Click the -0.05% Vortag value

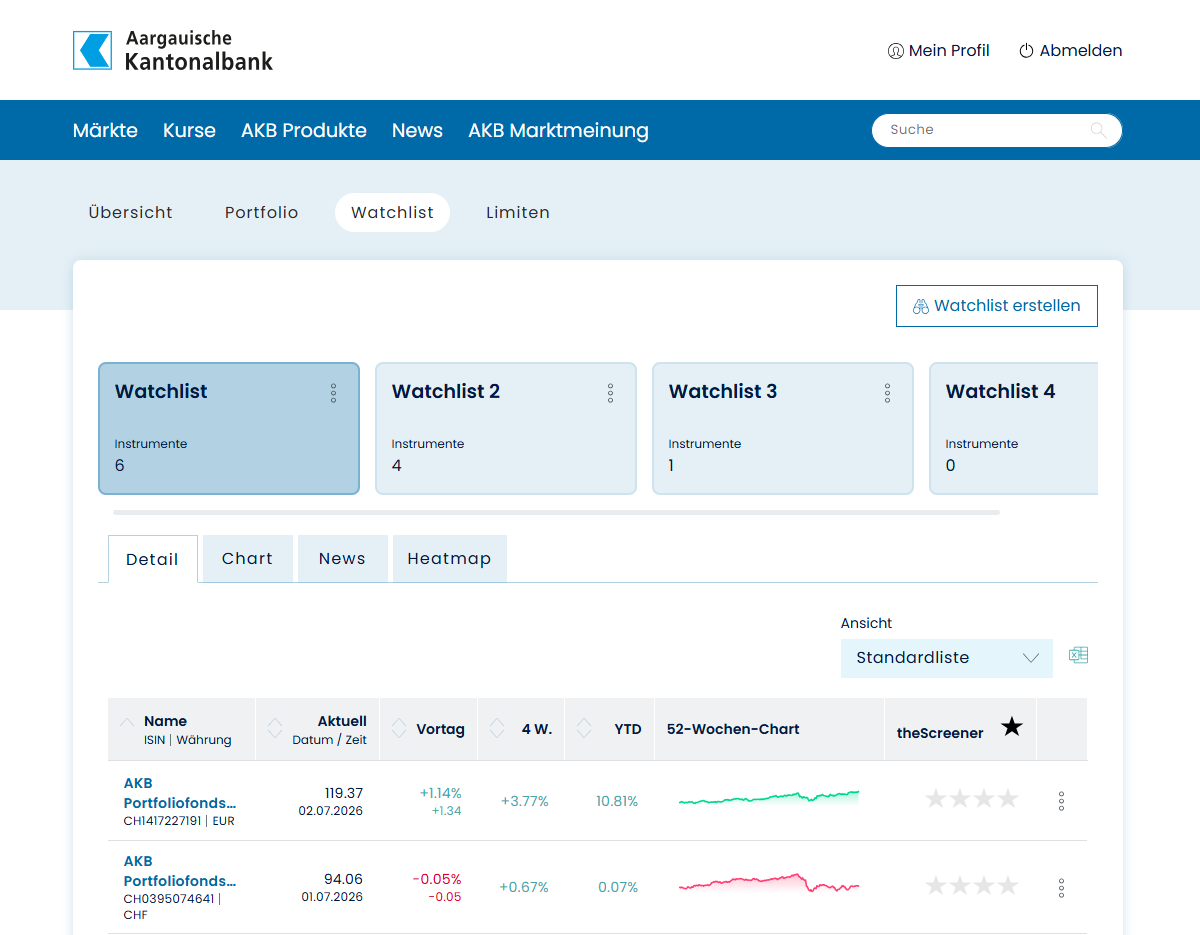point(437,879)
